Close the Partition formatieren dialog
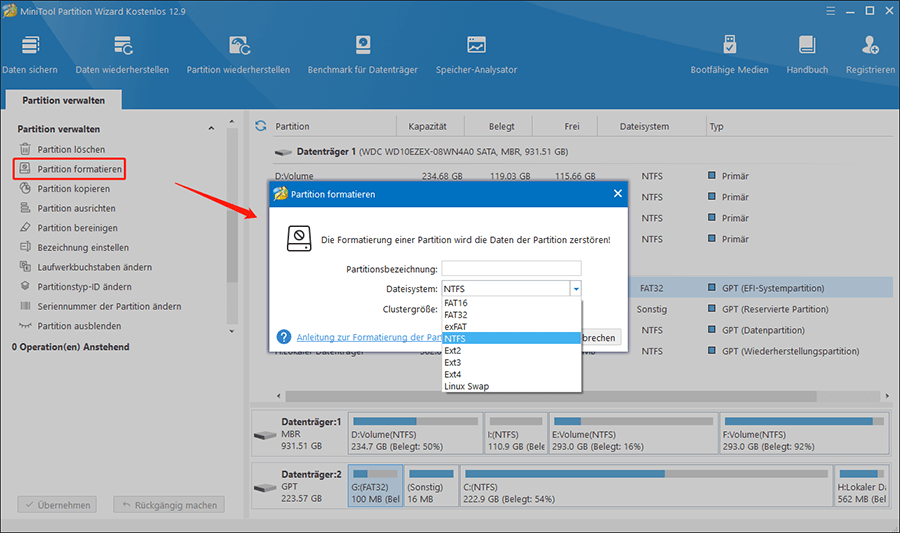This screenshot has height=533, width=900. tap(618, 193)
